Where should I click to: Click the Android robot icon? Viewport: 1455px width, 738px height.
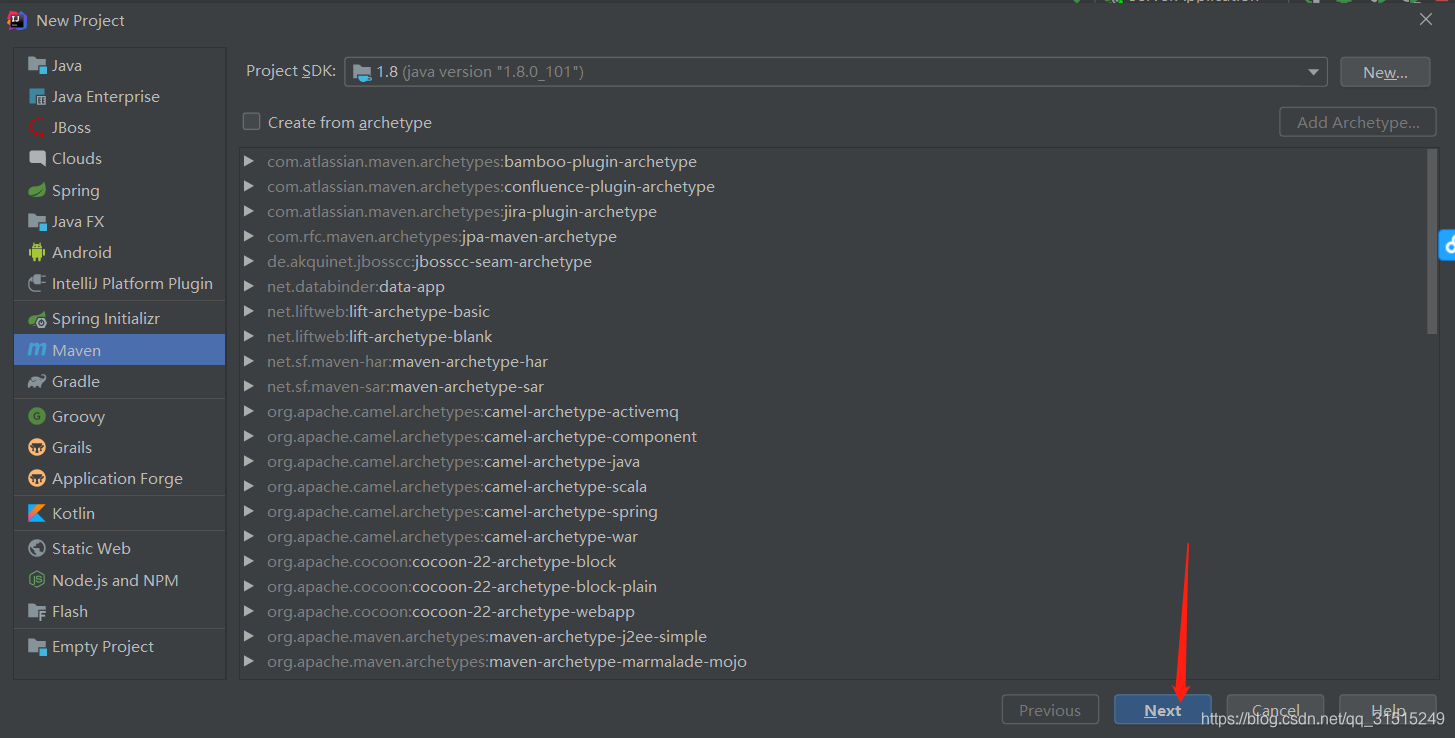click(x=37, y=253)
